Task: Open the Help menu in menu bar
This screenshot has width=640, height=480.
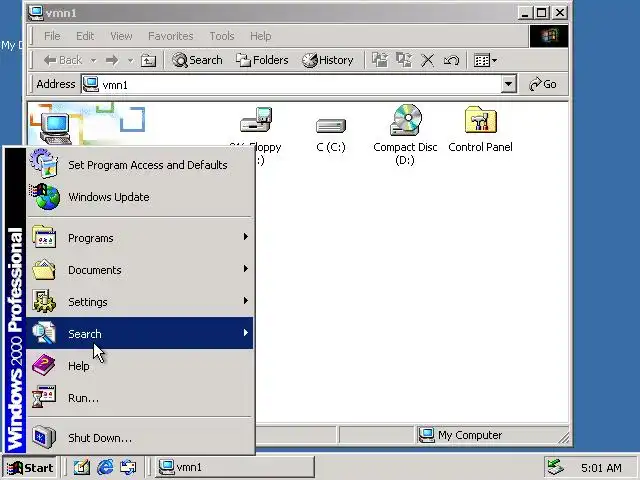Action: (x=260, y=36)
